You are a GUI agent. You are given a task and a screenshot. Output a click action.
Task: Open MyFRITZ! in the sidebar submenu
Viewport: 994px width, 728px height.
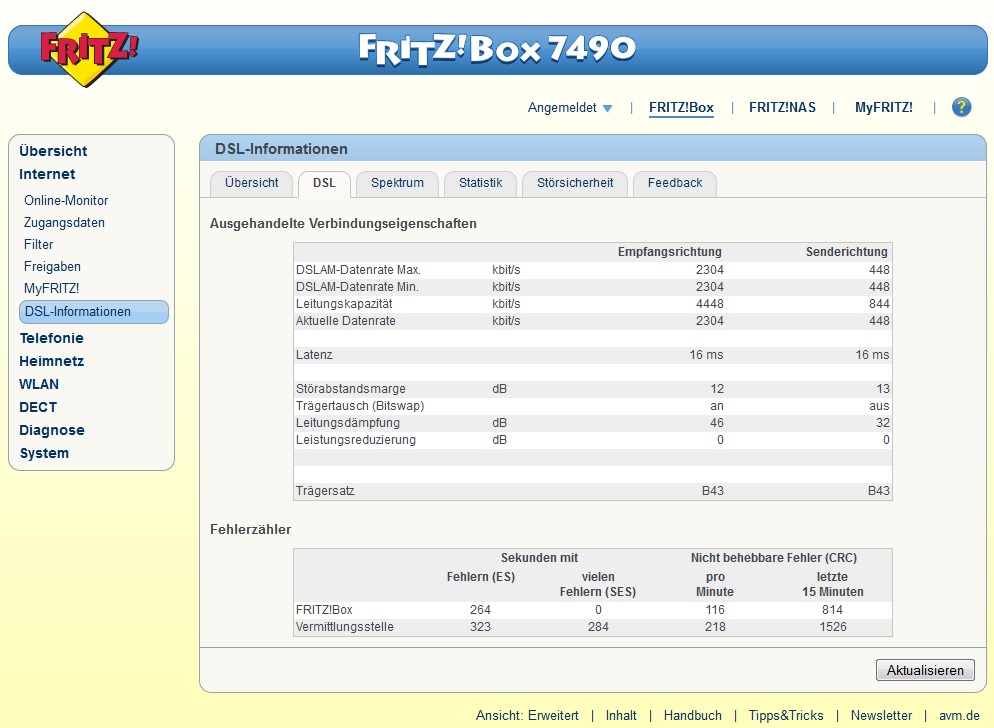[x=51, y=289]
